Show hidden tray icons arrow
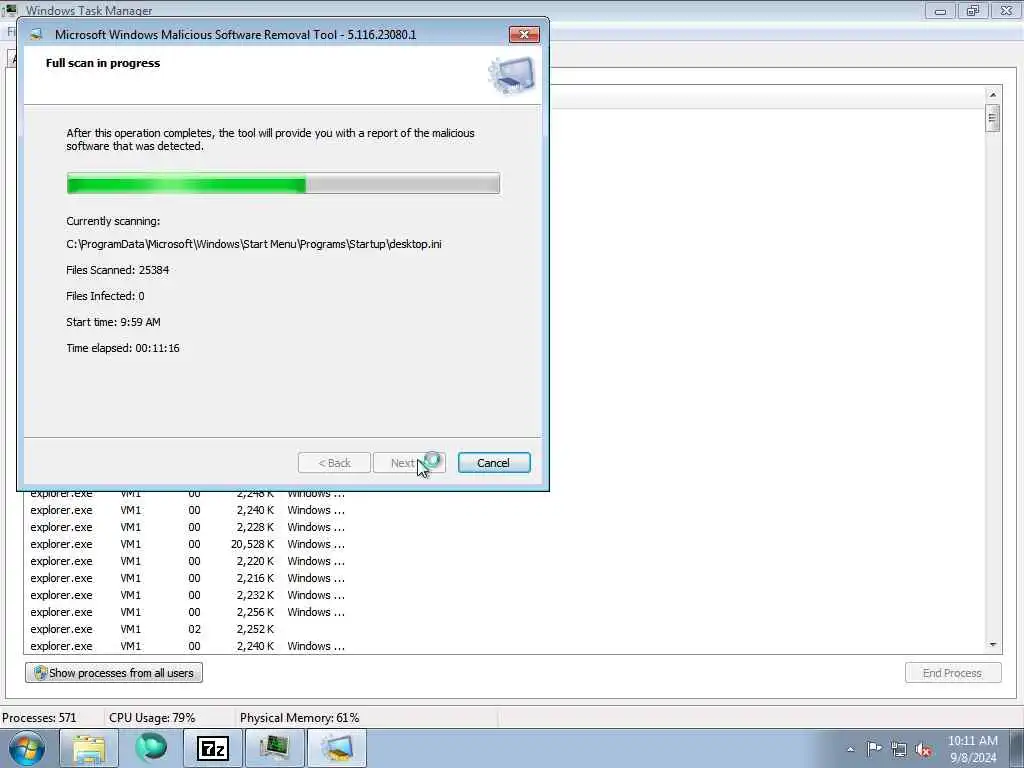The height and width of the screenshot is (768, 1024). (850, 749)
